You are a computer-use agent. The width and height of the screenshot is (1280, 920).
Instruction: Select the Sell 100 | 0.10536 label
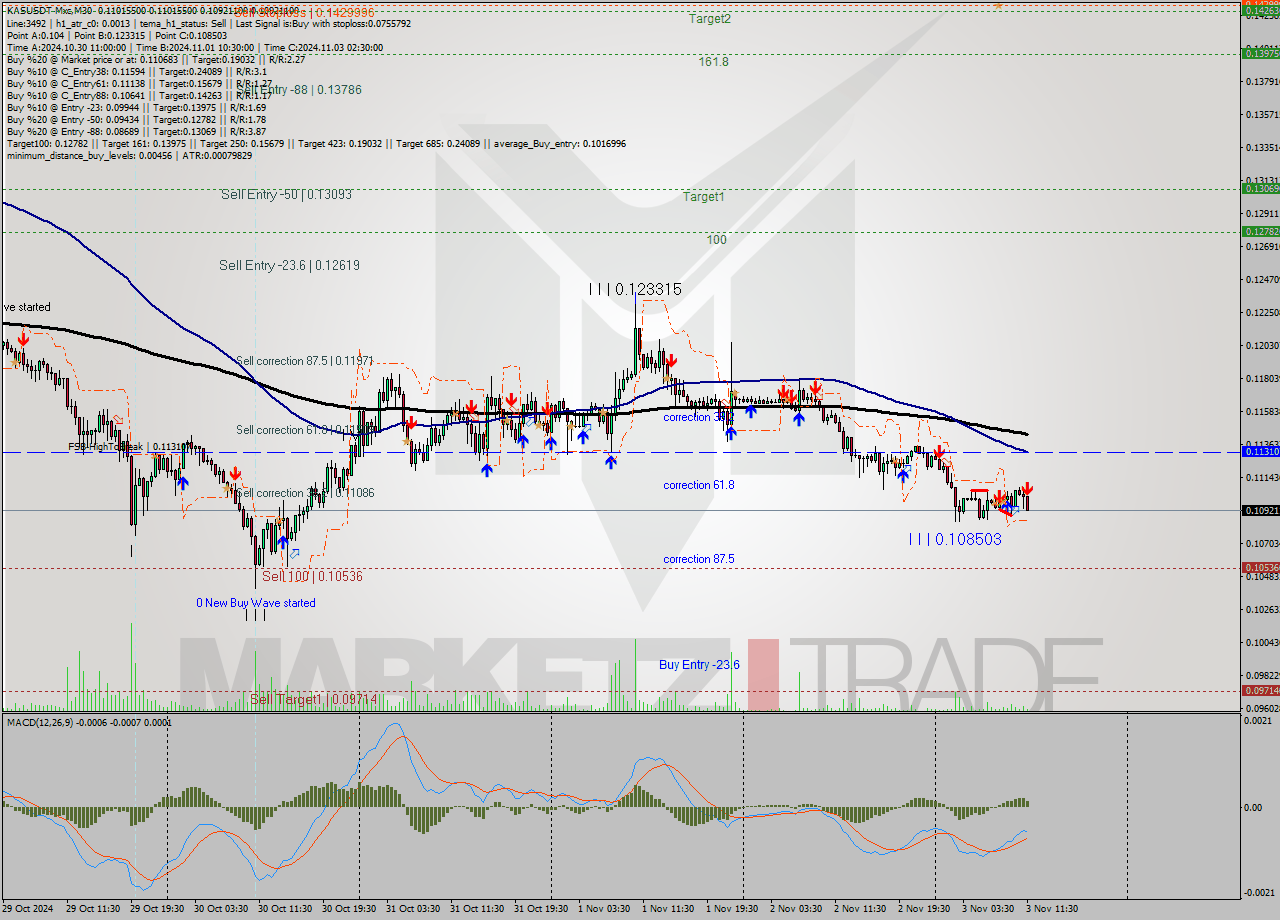(x=312, y=576)
